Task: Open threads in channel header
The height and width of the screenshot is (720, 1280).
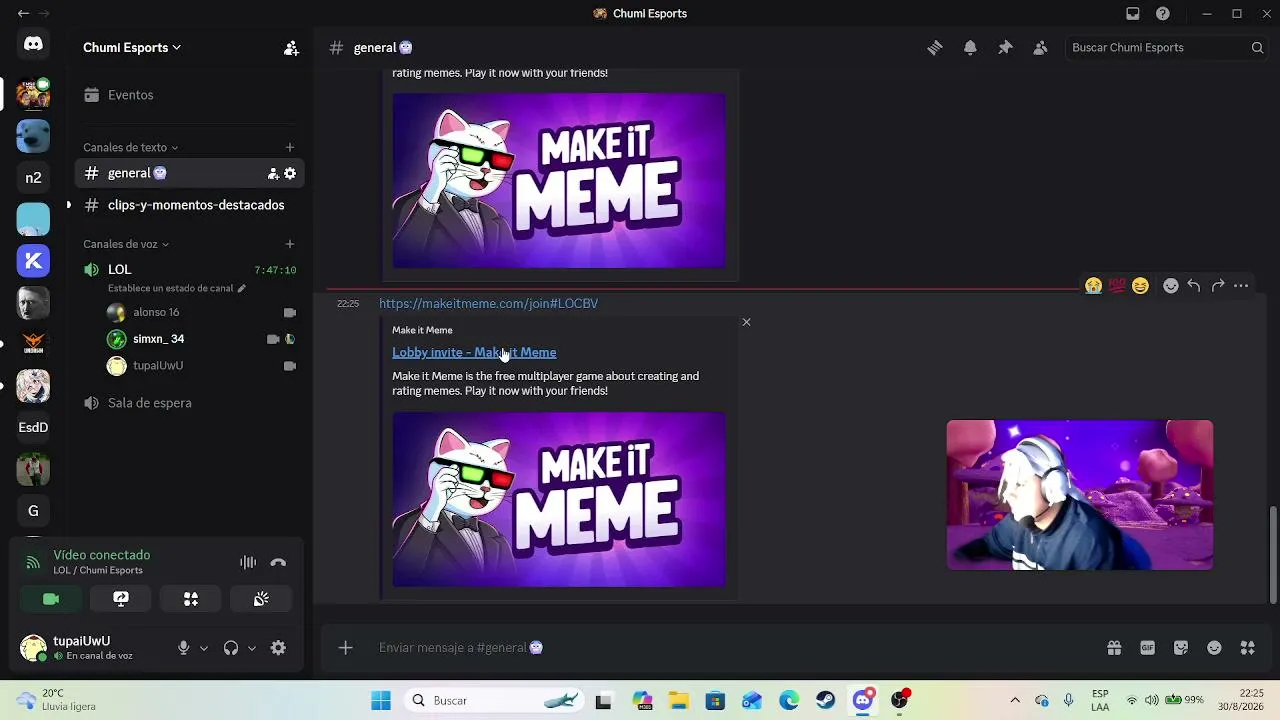Action: pyautogui.click(x=935, y=48)
